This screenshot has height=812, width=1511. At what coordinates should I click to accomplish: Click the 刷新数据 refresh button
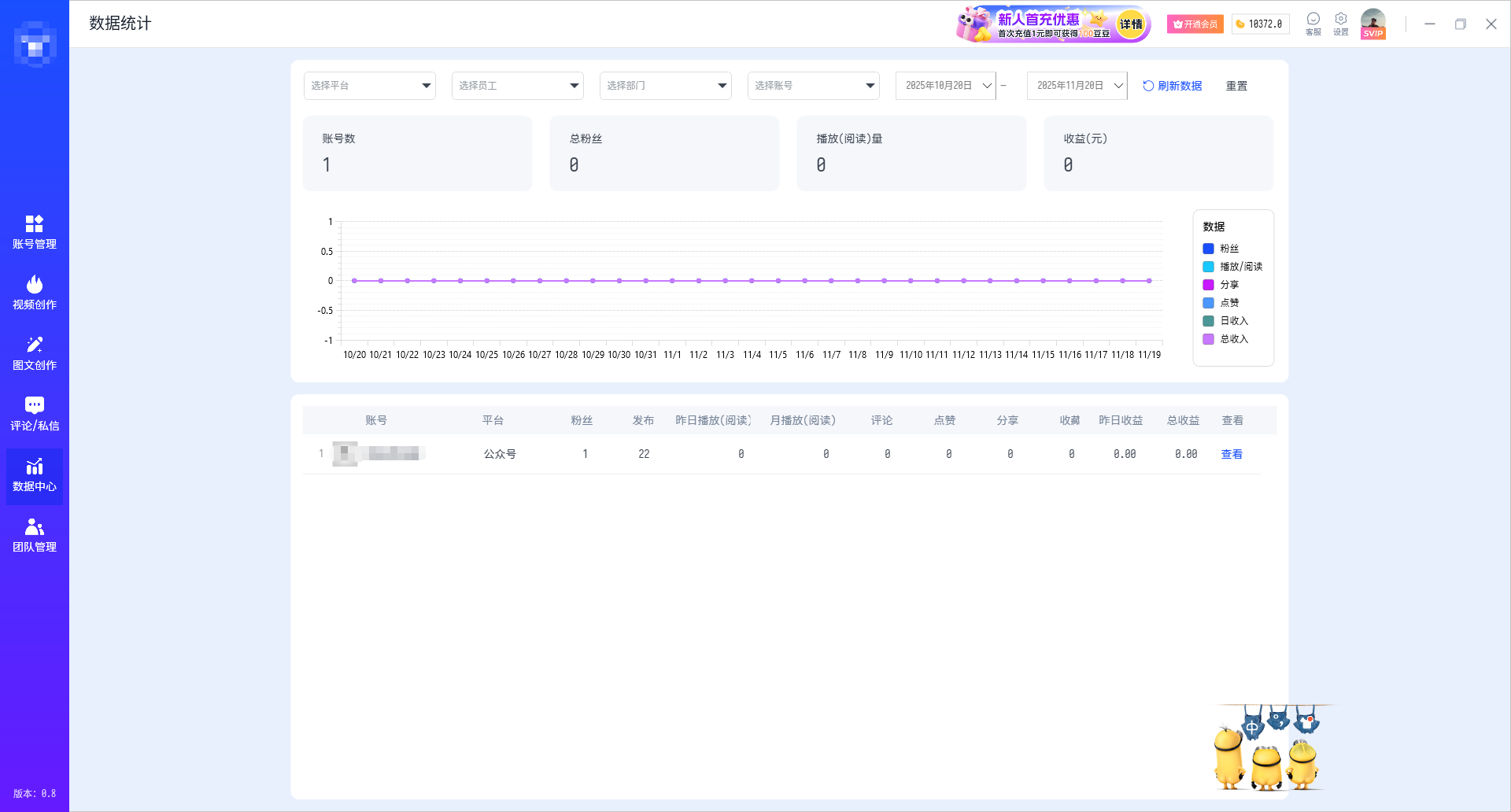pos(1172,86)
